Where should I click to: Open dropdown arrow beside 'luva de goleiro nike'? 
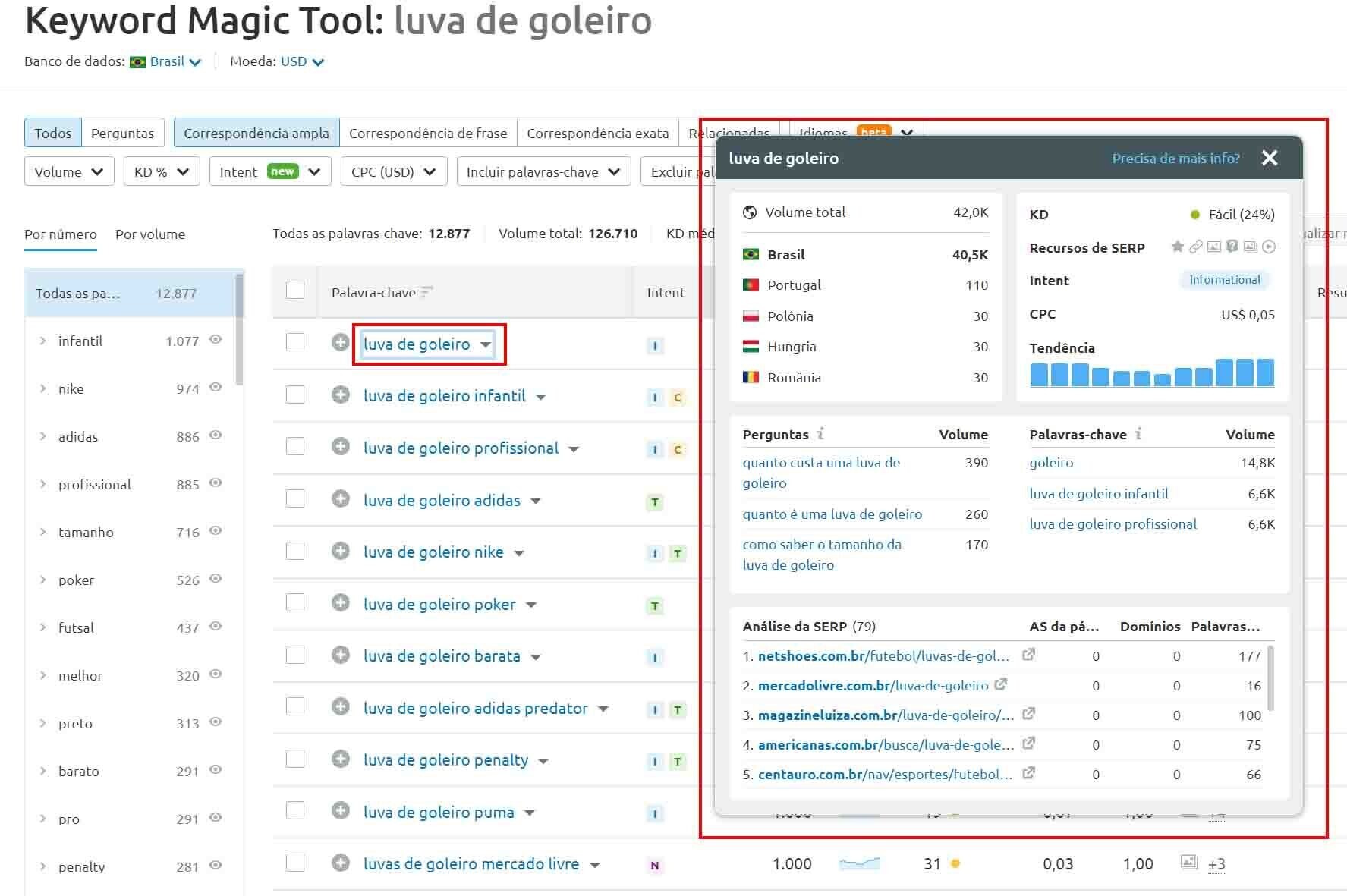pos(519,553)
